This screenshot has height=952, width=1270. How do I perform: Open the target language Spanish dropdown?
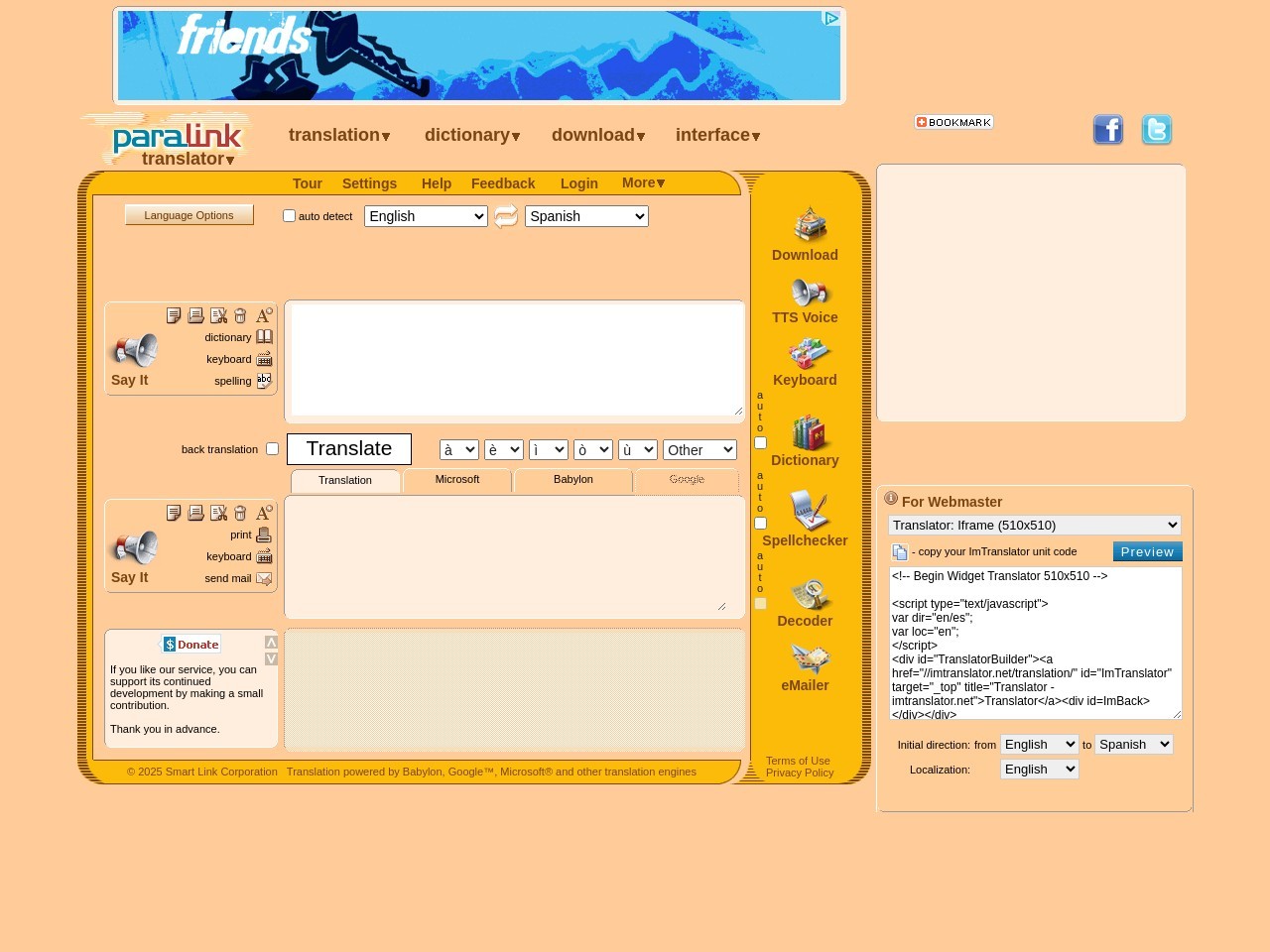[586, 216]
